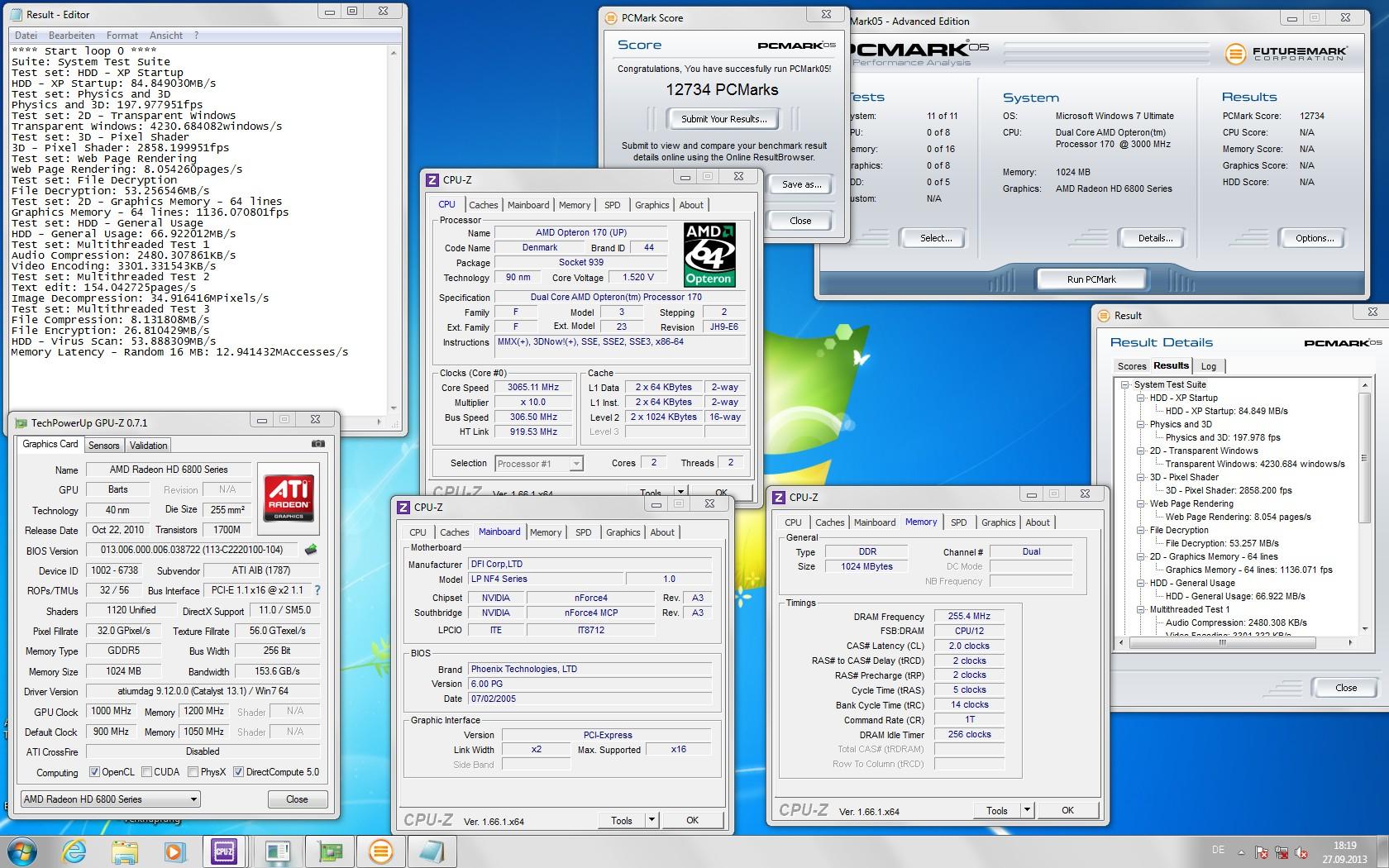
Task: Toggle the CUDA checkbox in GPU-Z
Action: click(x=146, y=772)
